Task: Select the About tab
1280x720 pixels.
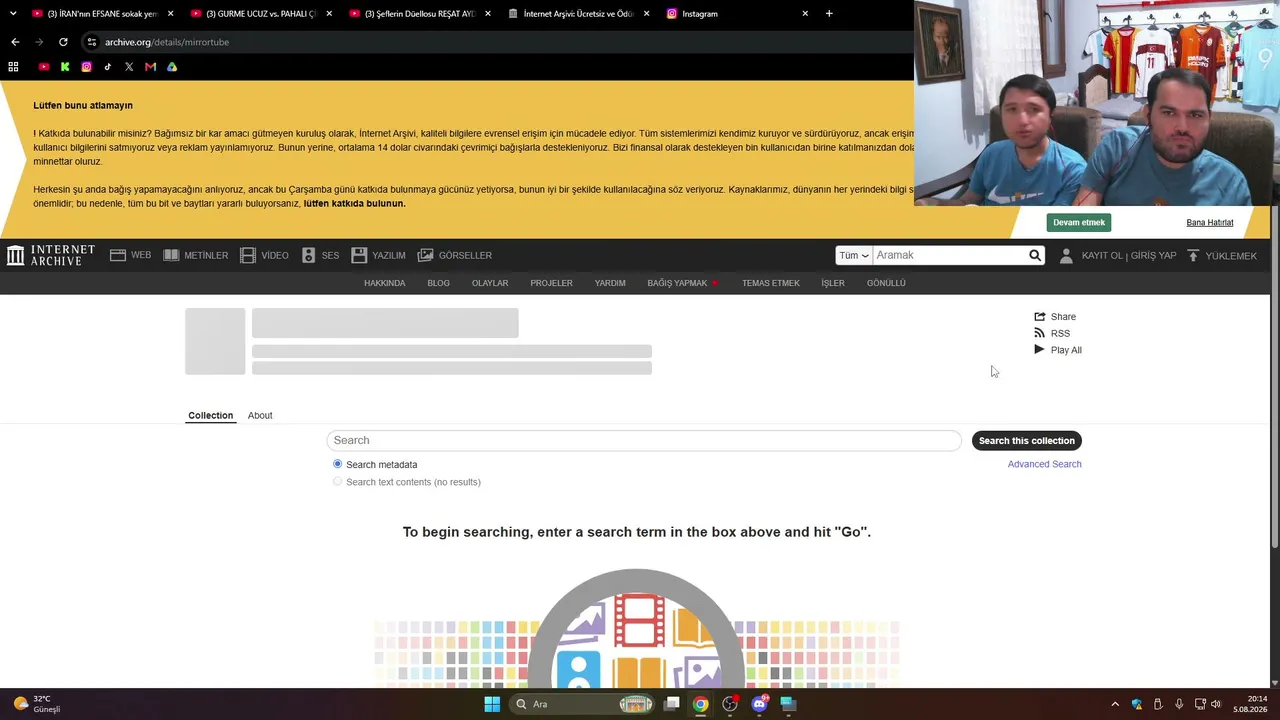Action: 260,415
